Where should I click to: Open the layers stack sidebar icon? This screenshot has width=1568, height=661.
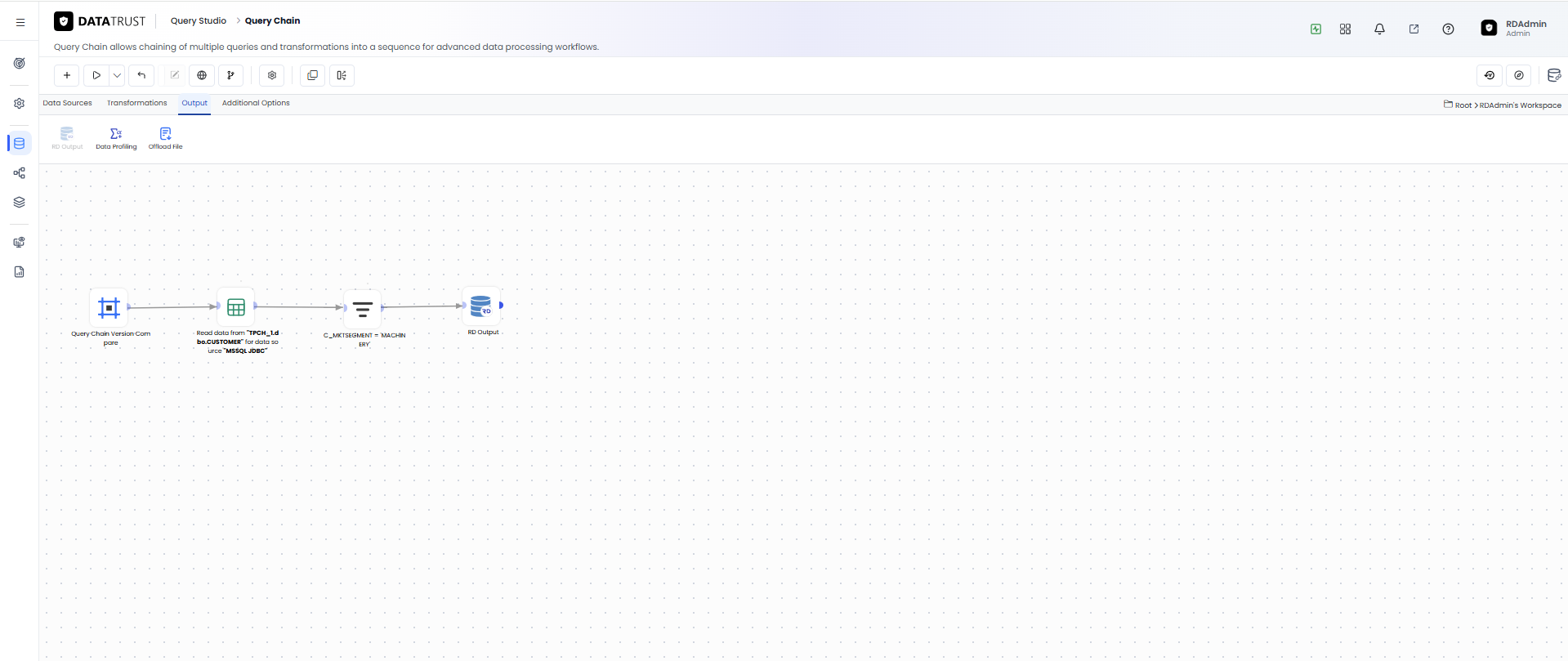(x=20, y=203)
